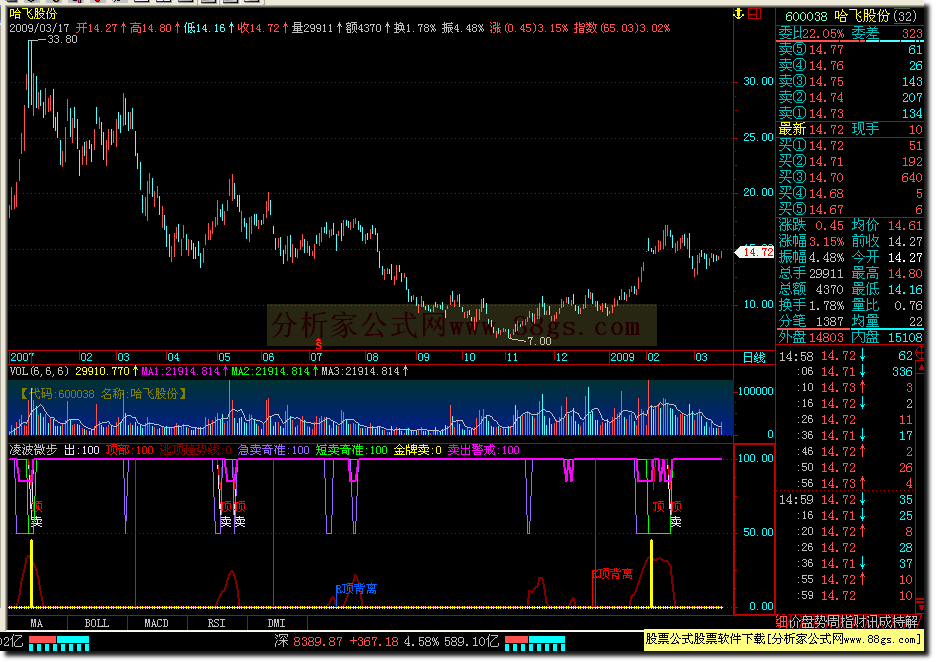
Task: Click the sell-1 row at price 14.73
Action: coord(851,113)
